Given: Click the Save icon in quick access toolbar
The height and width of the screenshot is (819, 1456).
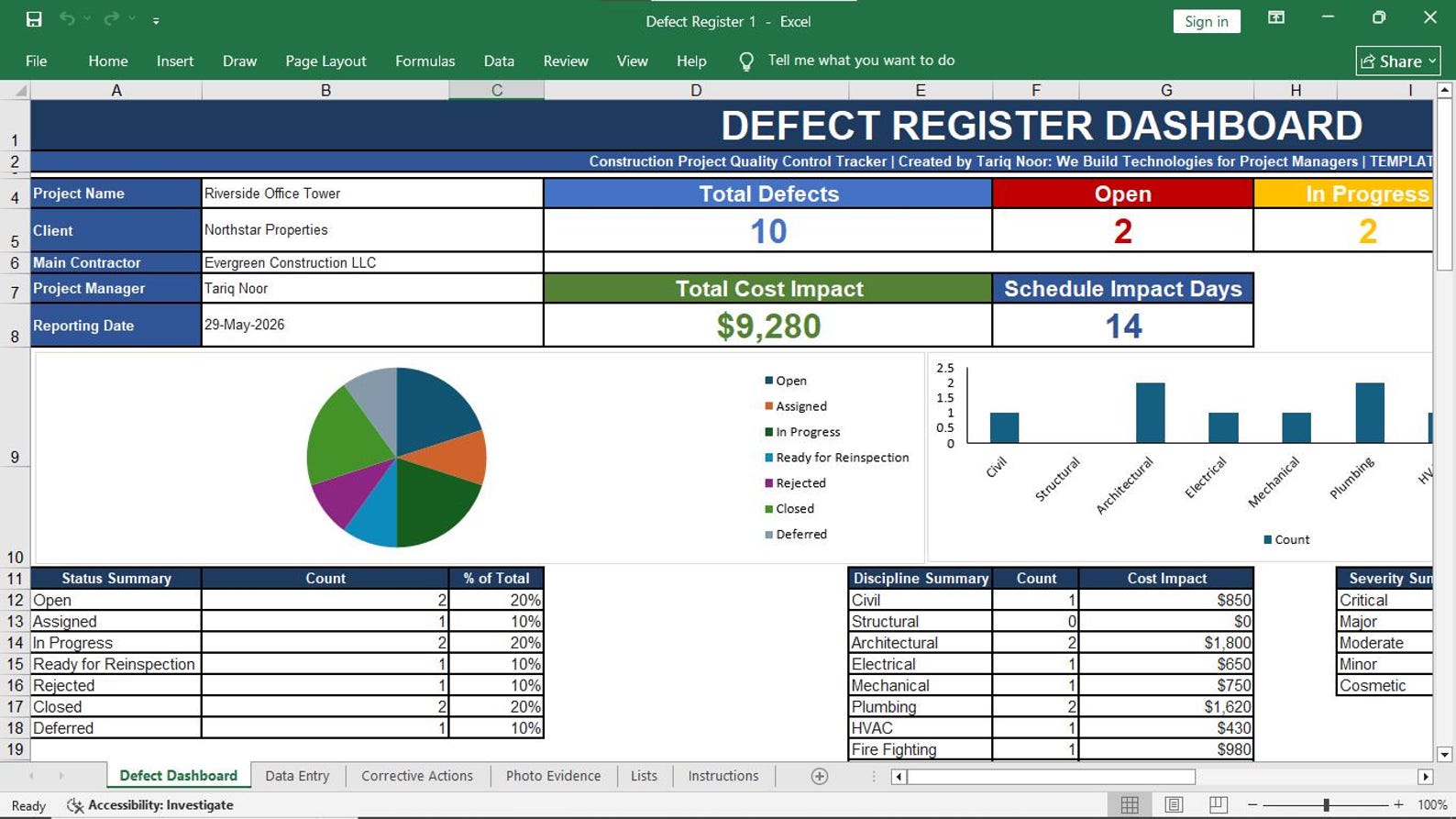Looking at the screenshot, I should pyautogui.click(x=34, y=19).
